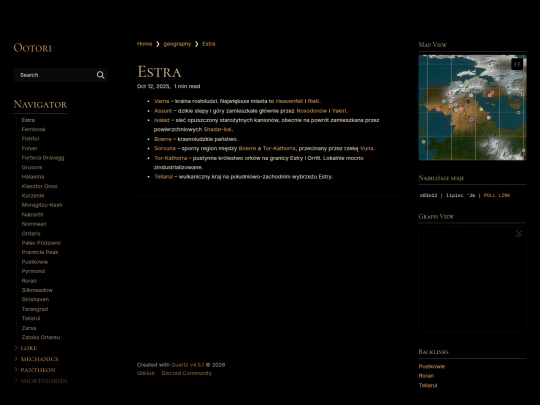
Task: Open Boerre link starting the krasnoludzkie bullet
Action: pos(163,139)
